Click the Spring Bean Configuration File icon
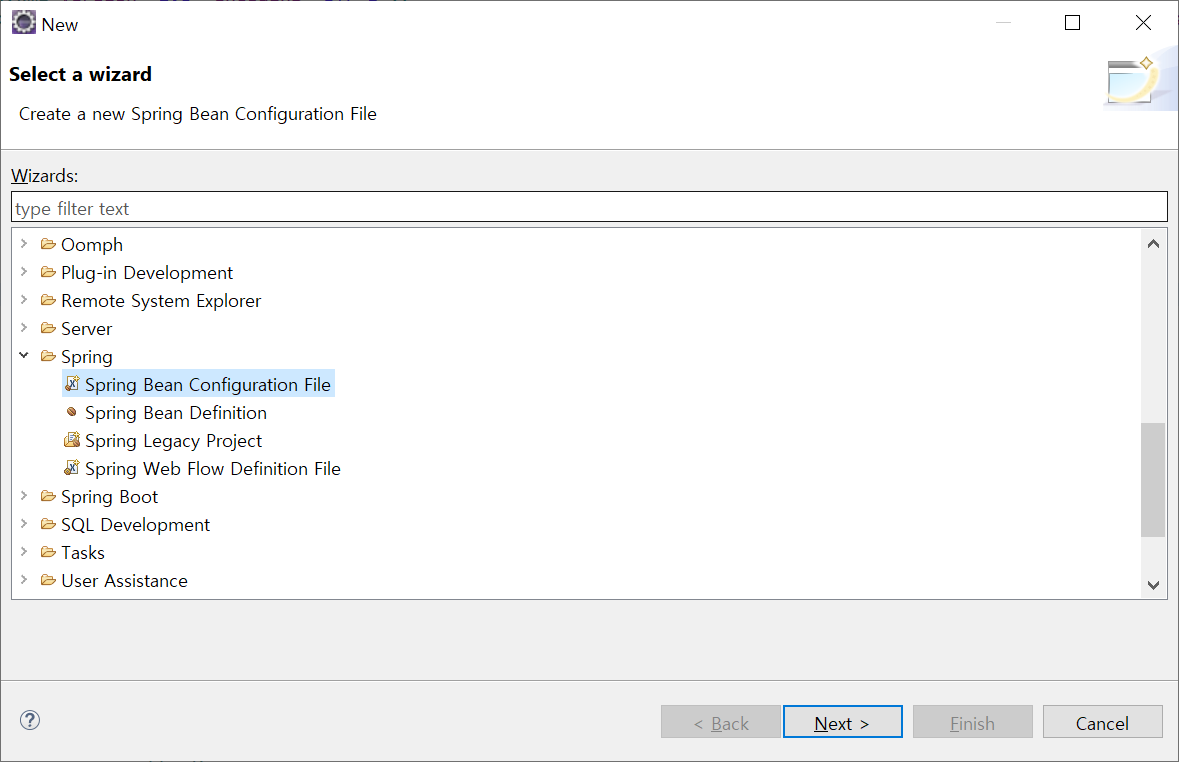The image size is (1179, 762). pos(72,384)
